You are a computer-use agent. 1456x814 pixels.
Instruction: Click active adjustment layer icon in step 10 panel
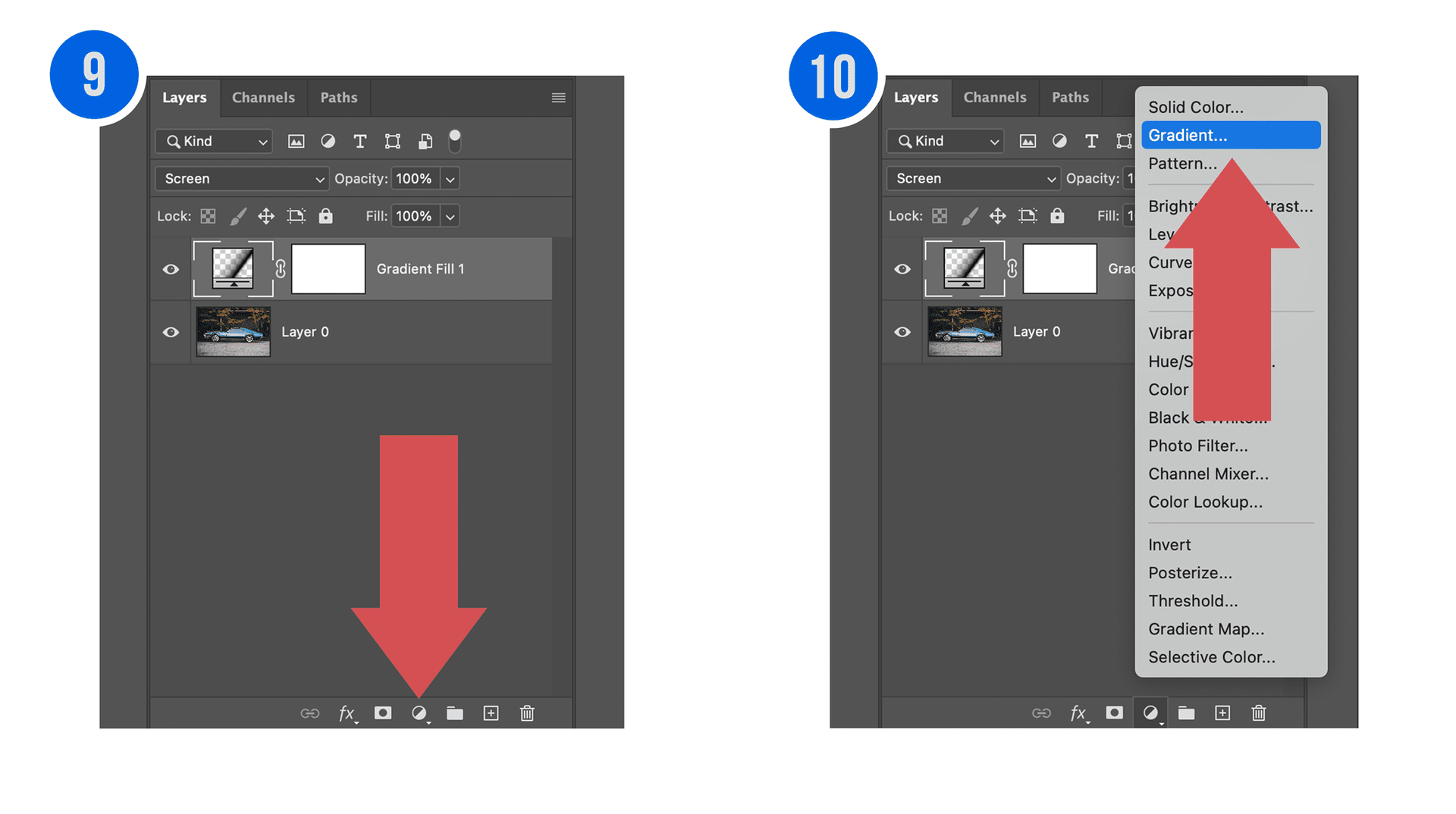tap(1150, 713)
